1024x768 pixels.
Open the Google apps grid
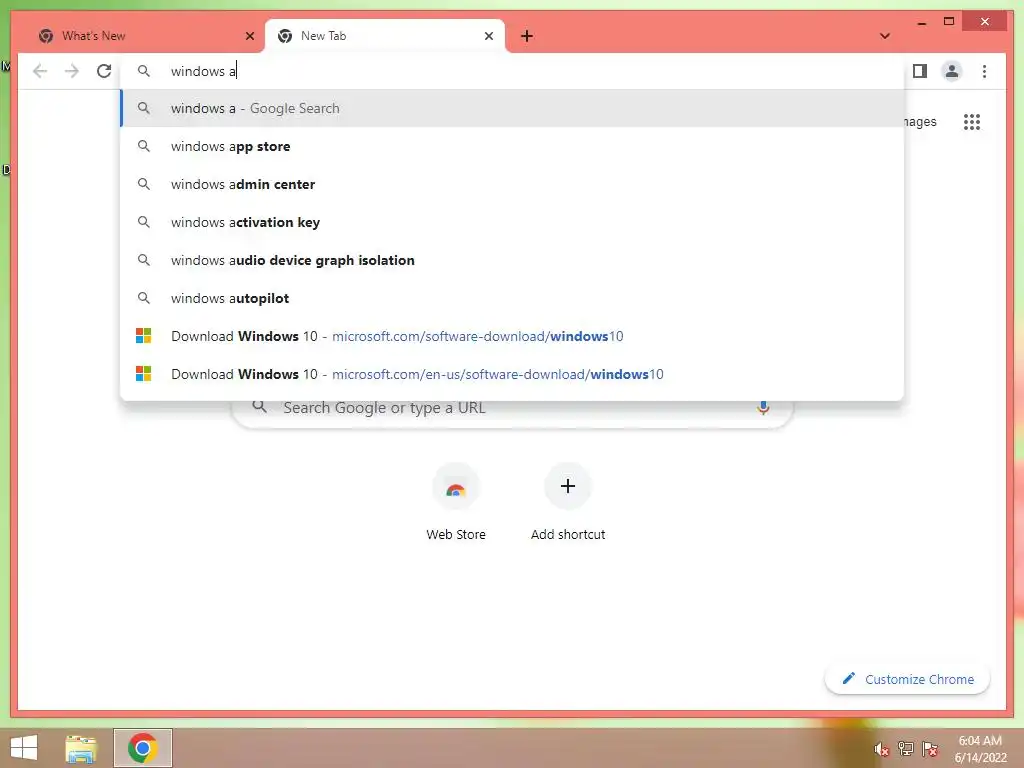click(972, 121)
